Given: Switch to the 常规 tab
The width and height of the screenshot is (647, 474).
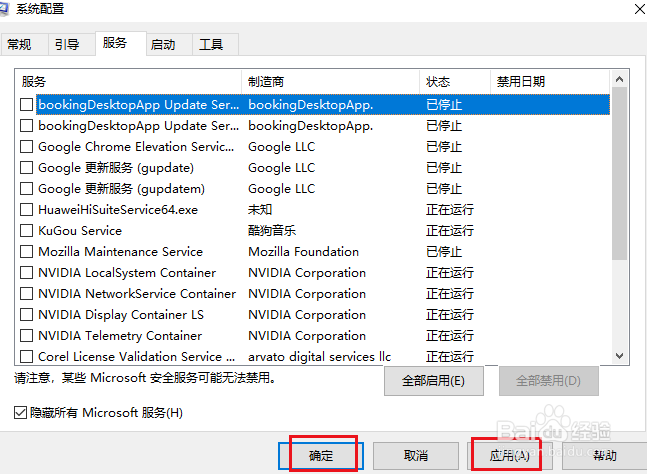Looking at the screenshot, I should coord(24,45).
